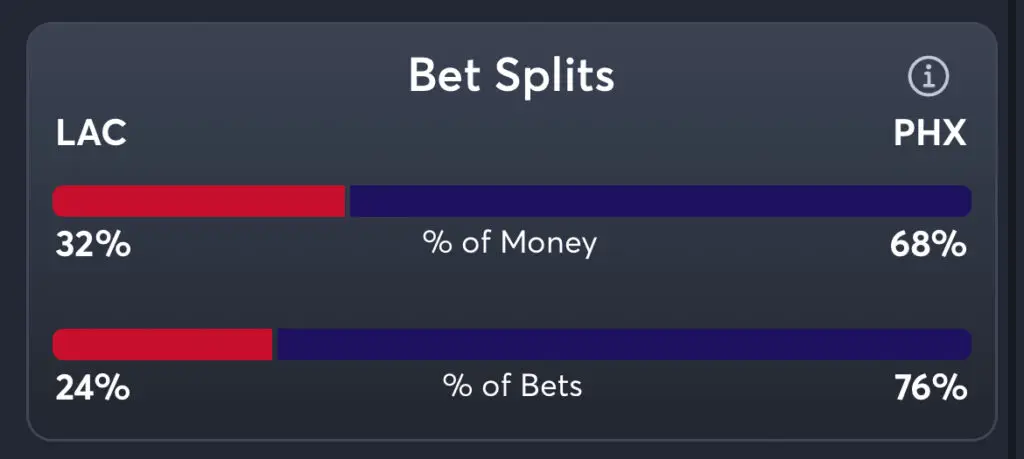Click the 68% money value

pos(928,244)
